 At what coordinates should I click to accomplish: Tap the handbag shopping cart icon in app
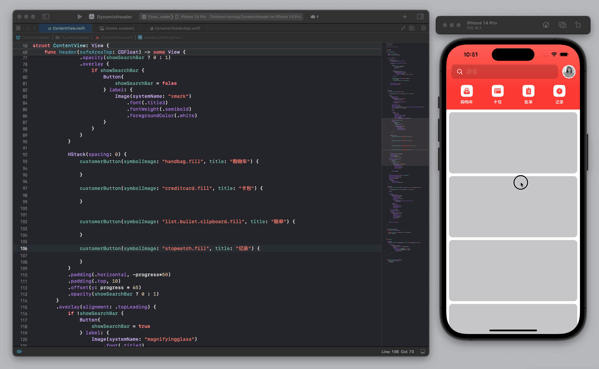click(466, 91)
